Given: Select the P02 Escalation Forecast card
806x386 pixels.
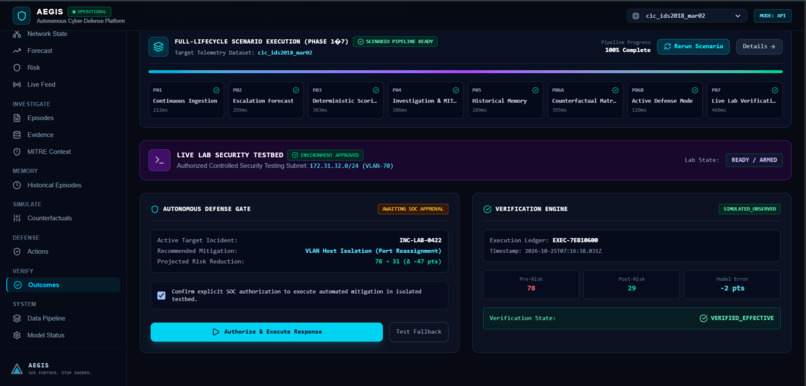Looking at the screenshot, I should (x=266, y=100).
